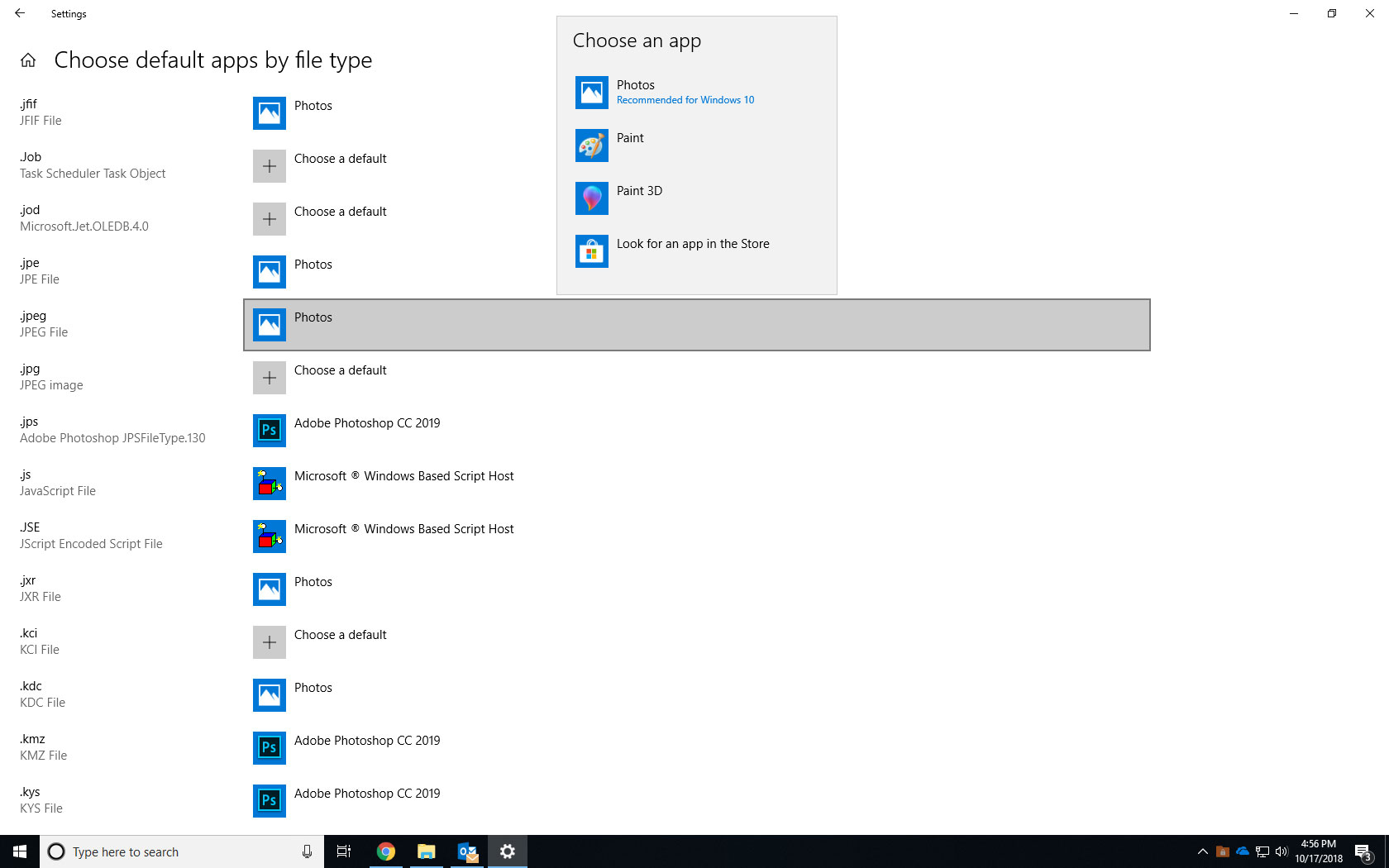
Task: Click the home icon beside the page title
Action: click(x=28, y=60)
